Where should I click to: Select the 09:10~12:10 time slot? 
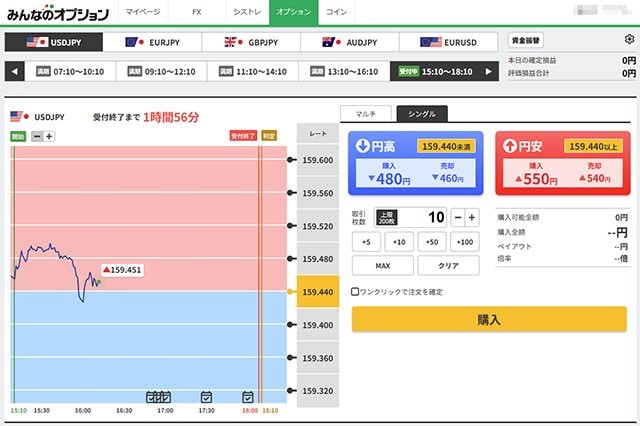[162, 71]
